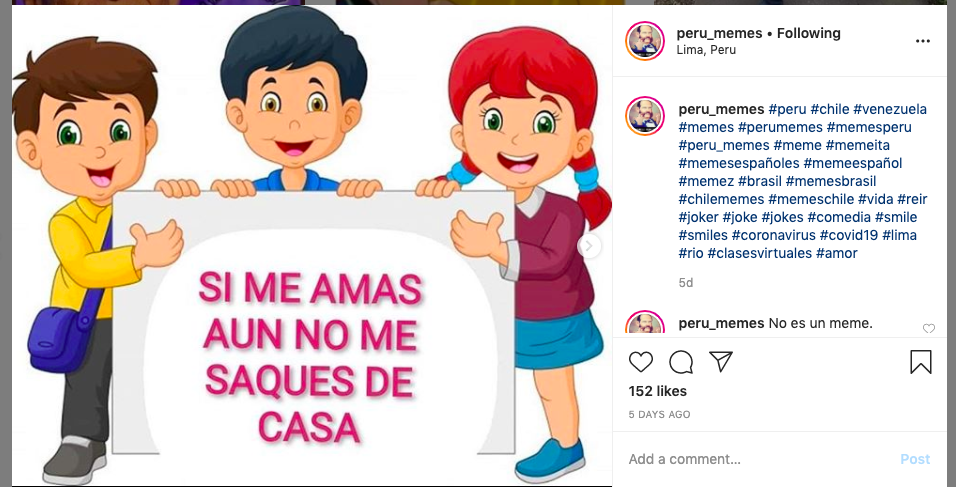956x487 pixels.
Task: Open the Lima, Peru location link
Action: click(x=706, y=50)
